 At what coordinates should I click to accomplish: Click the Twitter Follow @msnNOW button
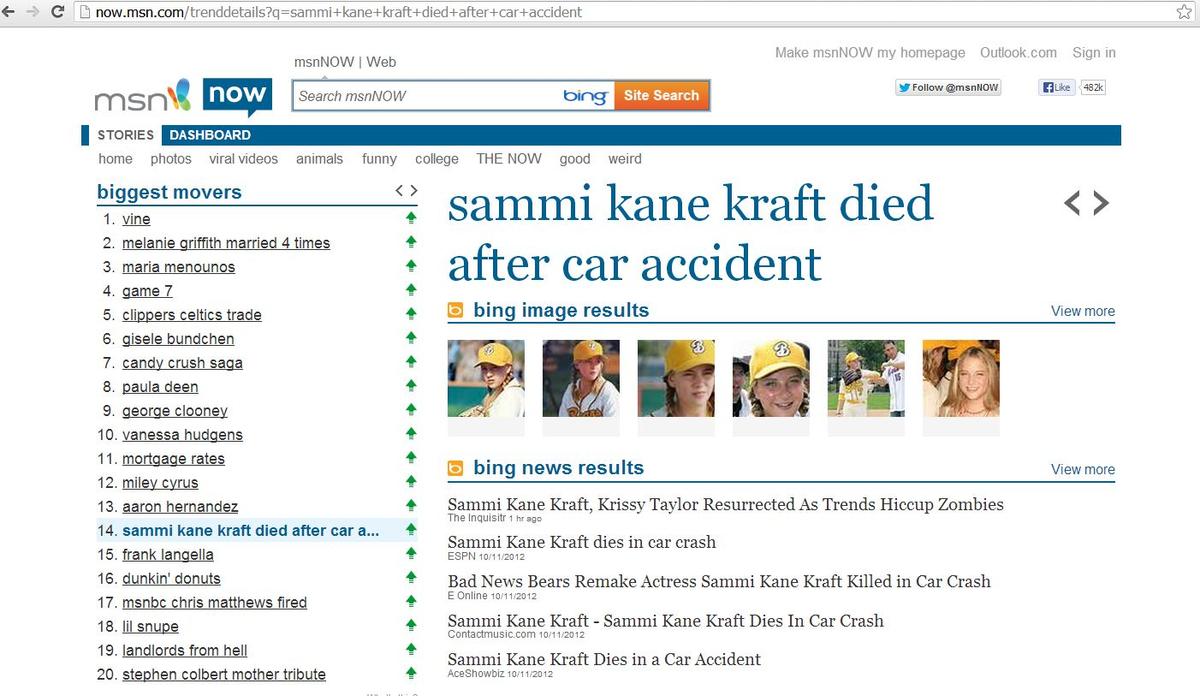pyautogui.click(x=948, y=88)
